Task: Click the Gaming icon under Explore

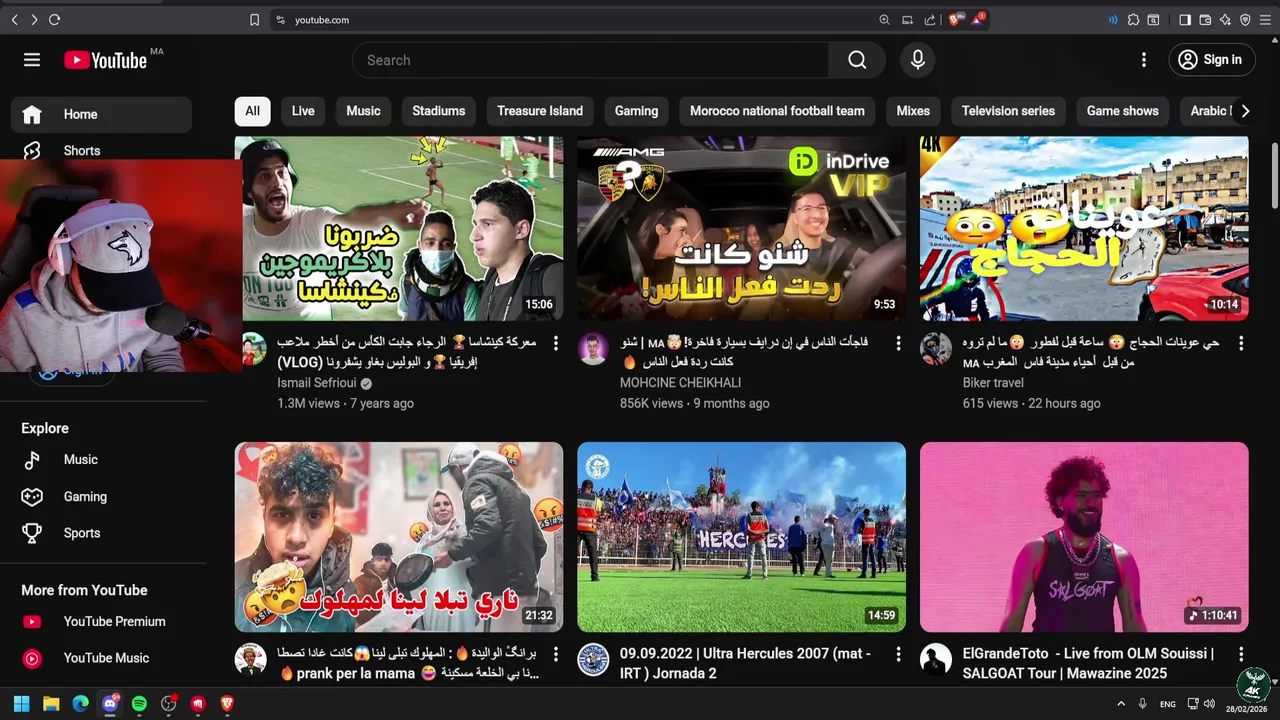Action: (32, 497)
